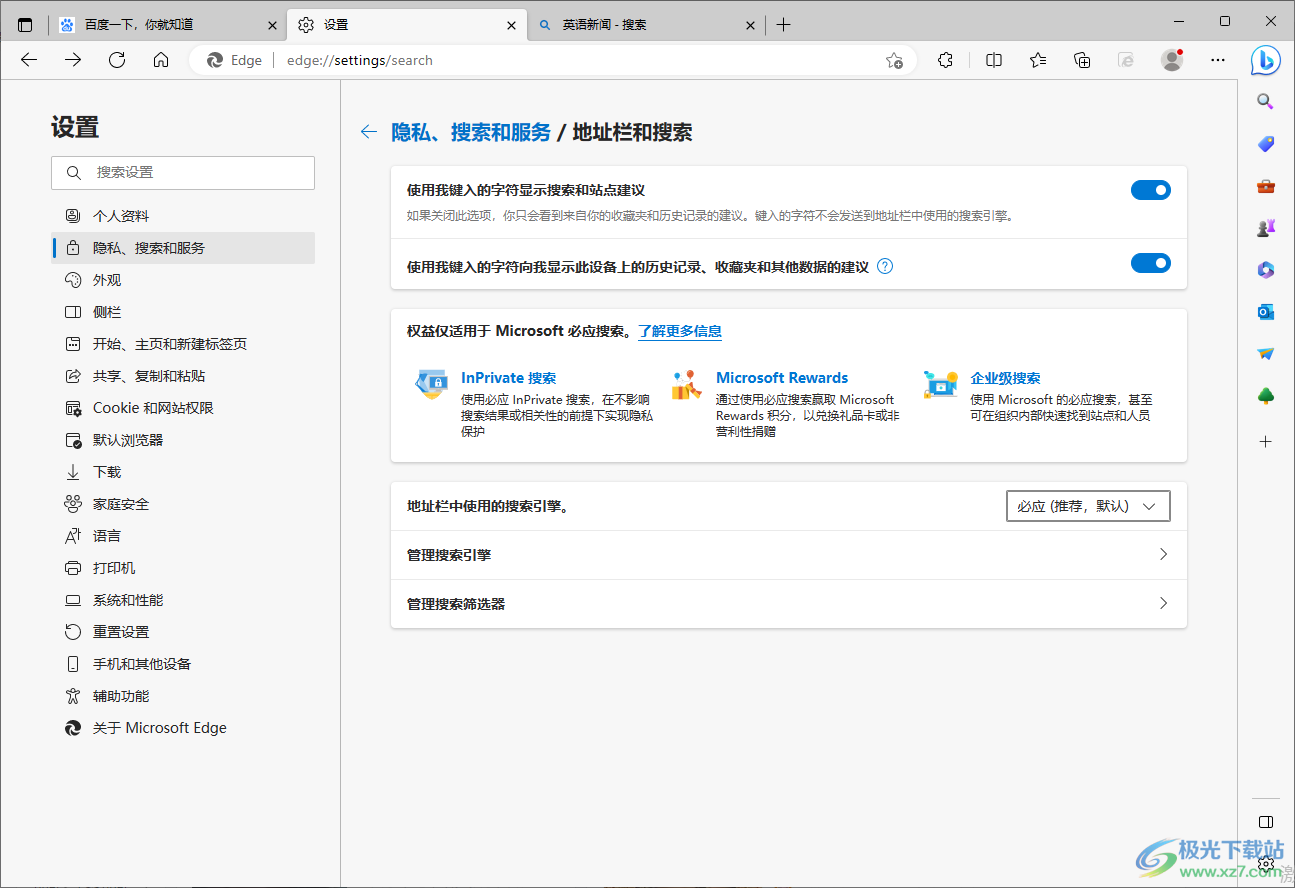Image resolution: width=1295 pixels, height=888 pixels.
Task: Open 系统和性能 settings section
Action: pyautogui.click(x=183, y=600)
